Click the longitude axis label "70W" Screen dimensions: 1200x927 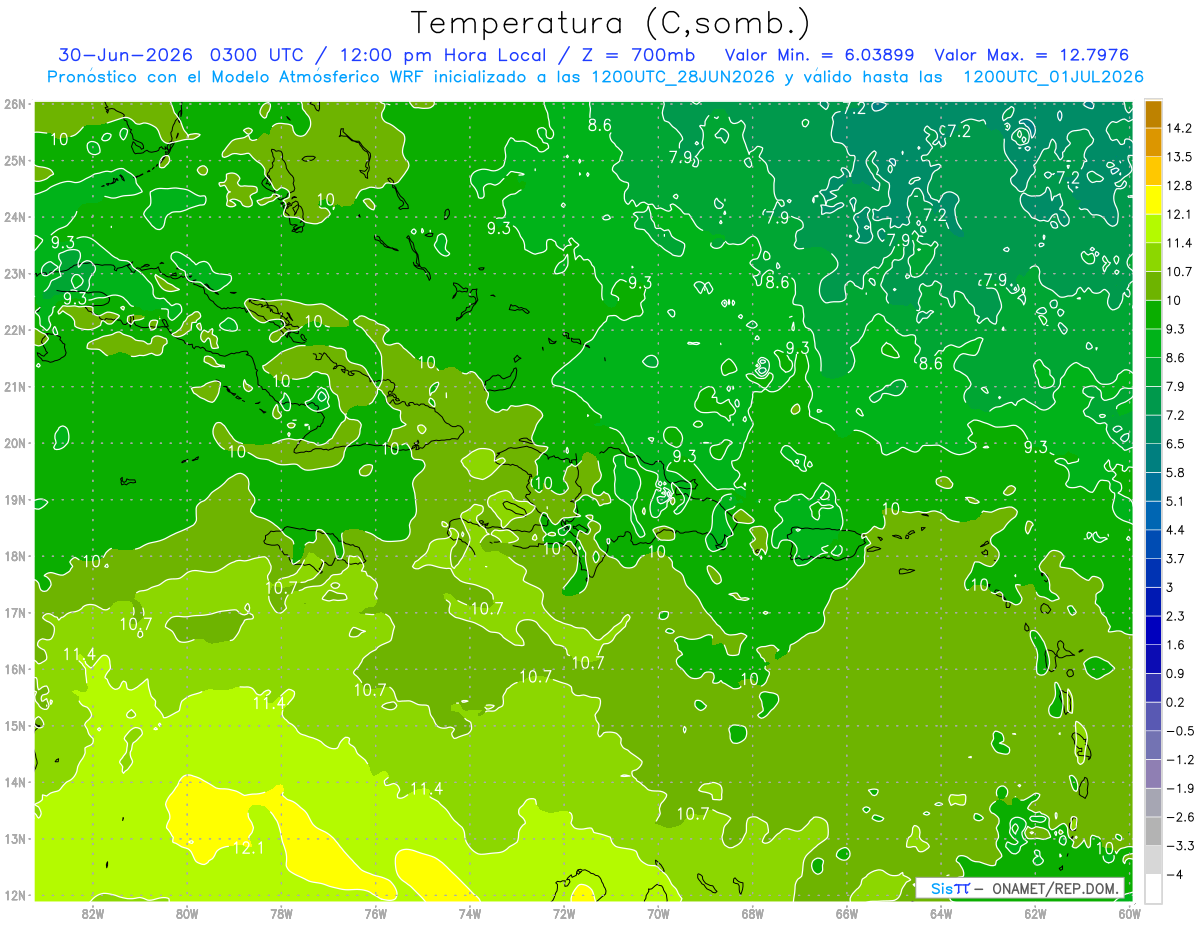click(x=658, y=912)
